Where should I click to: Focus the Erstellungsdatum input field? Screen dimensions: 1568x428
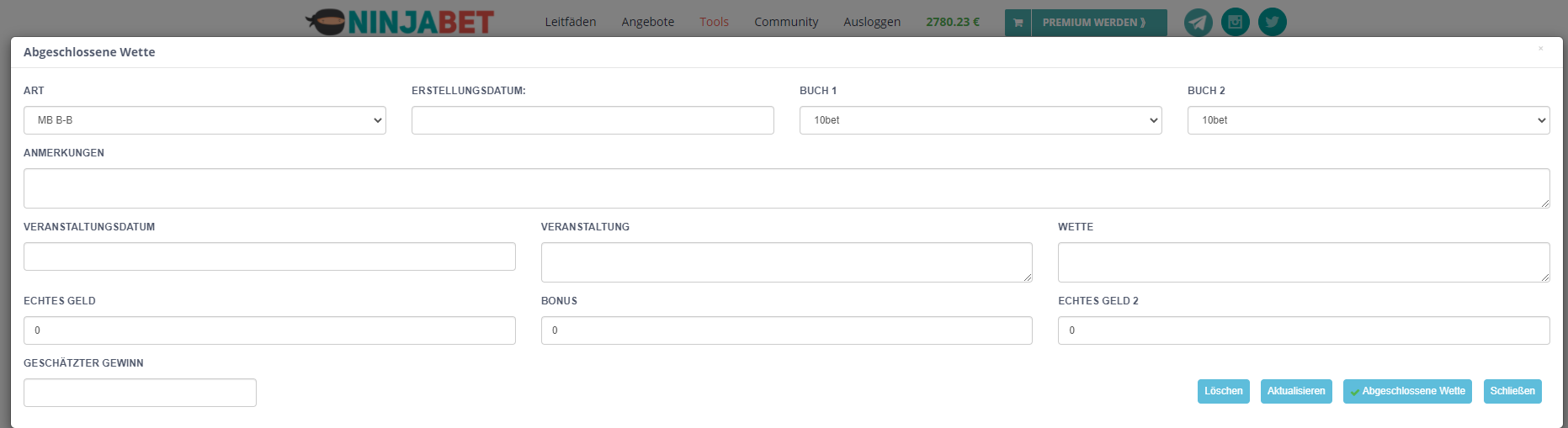coord(593,120)
